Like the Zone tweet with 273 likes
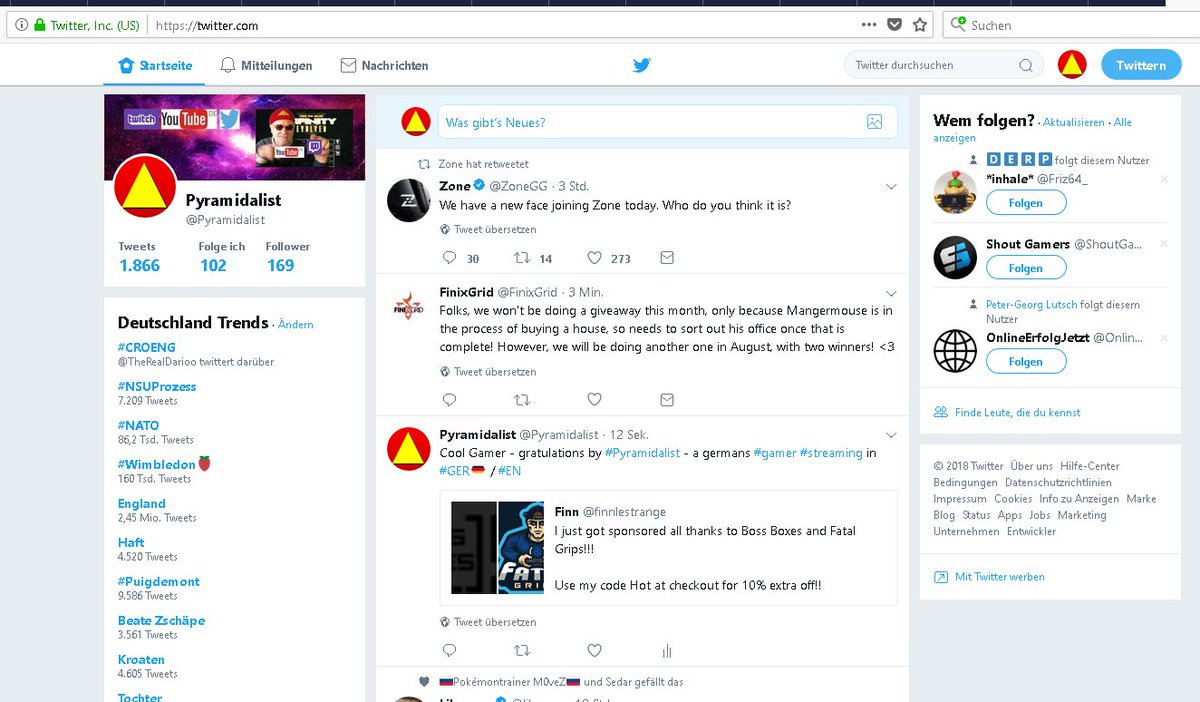The image size is (1200, 702). [x=594, y=258]
